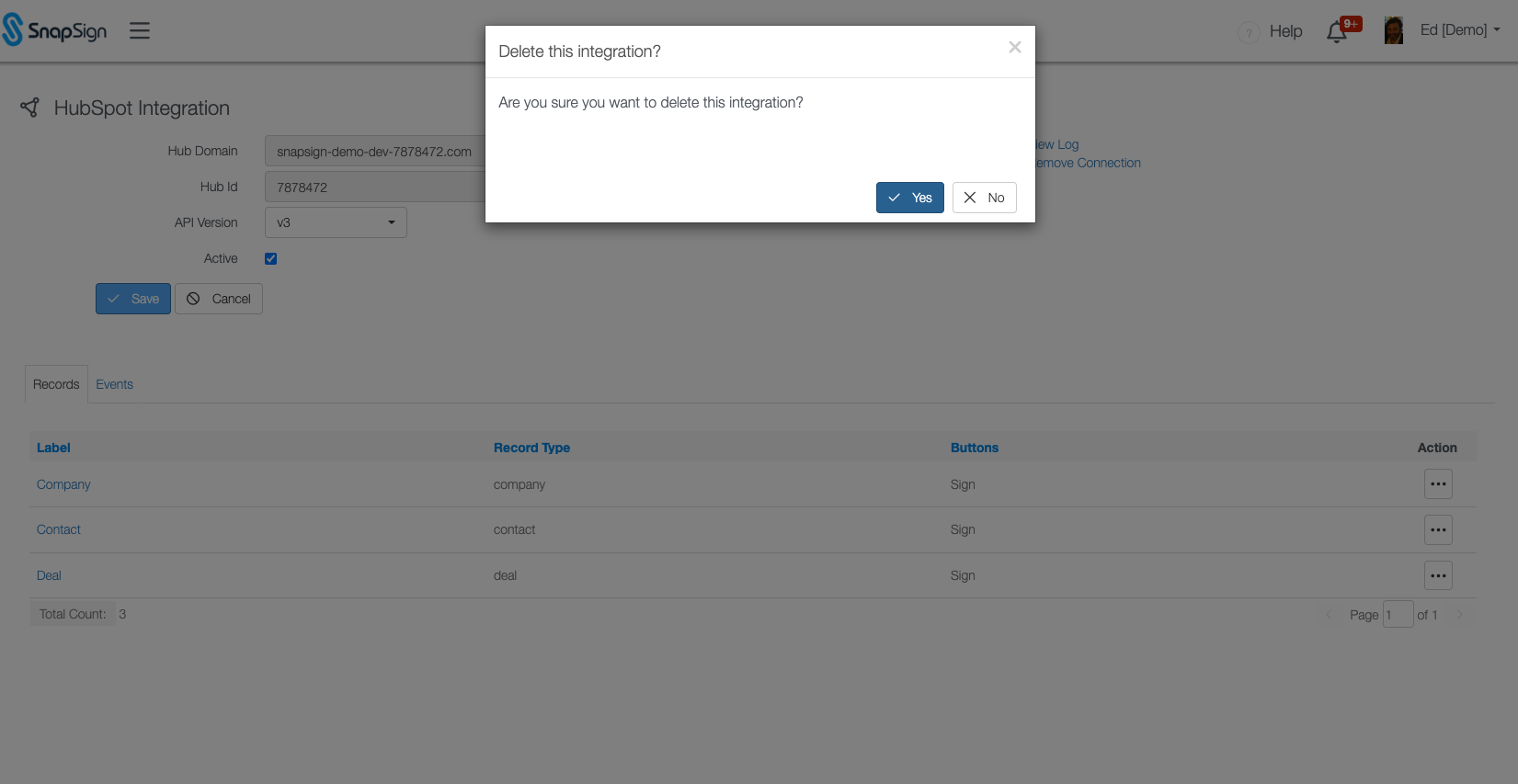The width and height of the screenshot is (1518, 784).
Task: Go to the previous page arrow
Action: (1329, 615)
